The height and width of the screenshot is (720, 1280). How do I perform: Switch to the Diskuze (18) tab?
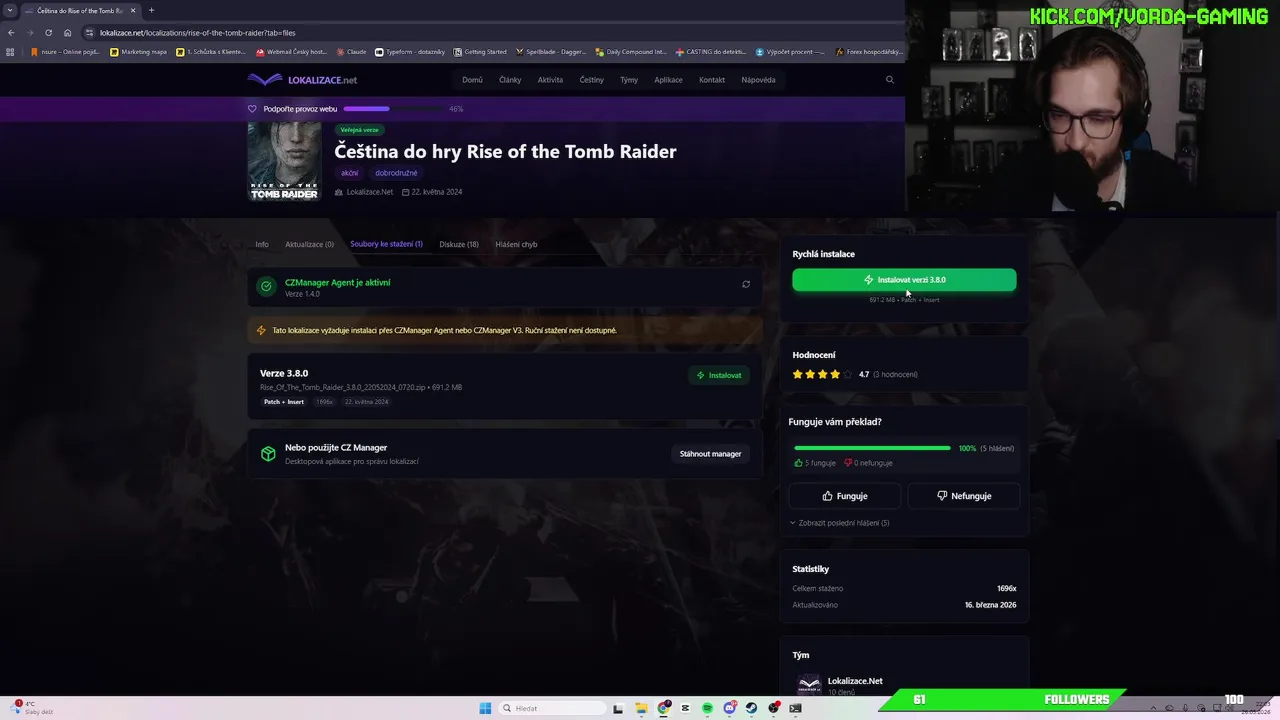(459, 244)
